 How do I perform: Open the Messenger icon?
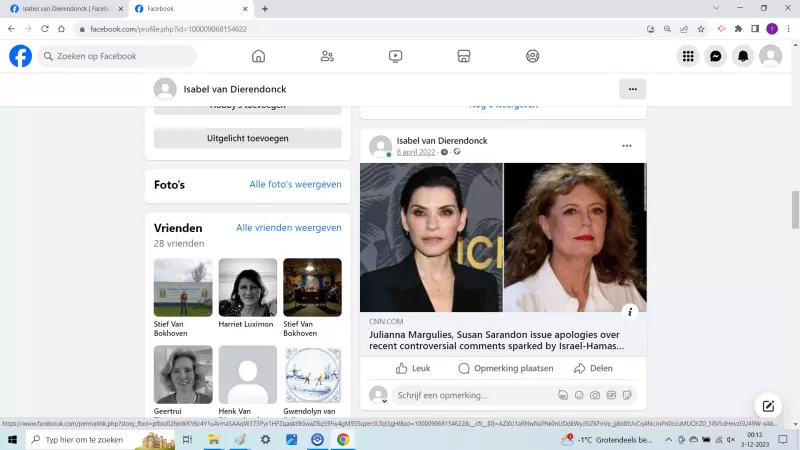point(716,56)
